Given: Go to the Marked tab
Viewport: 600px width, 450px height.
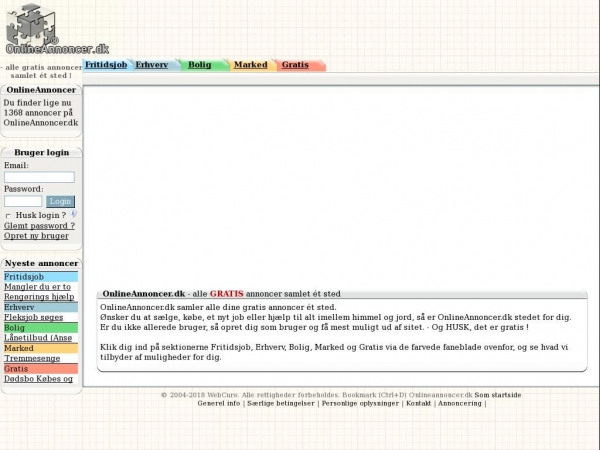Looking at the screenshot, I should [251, 65].
